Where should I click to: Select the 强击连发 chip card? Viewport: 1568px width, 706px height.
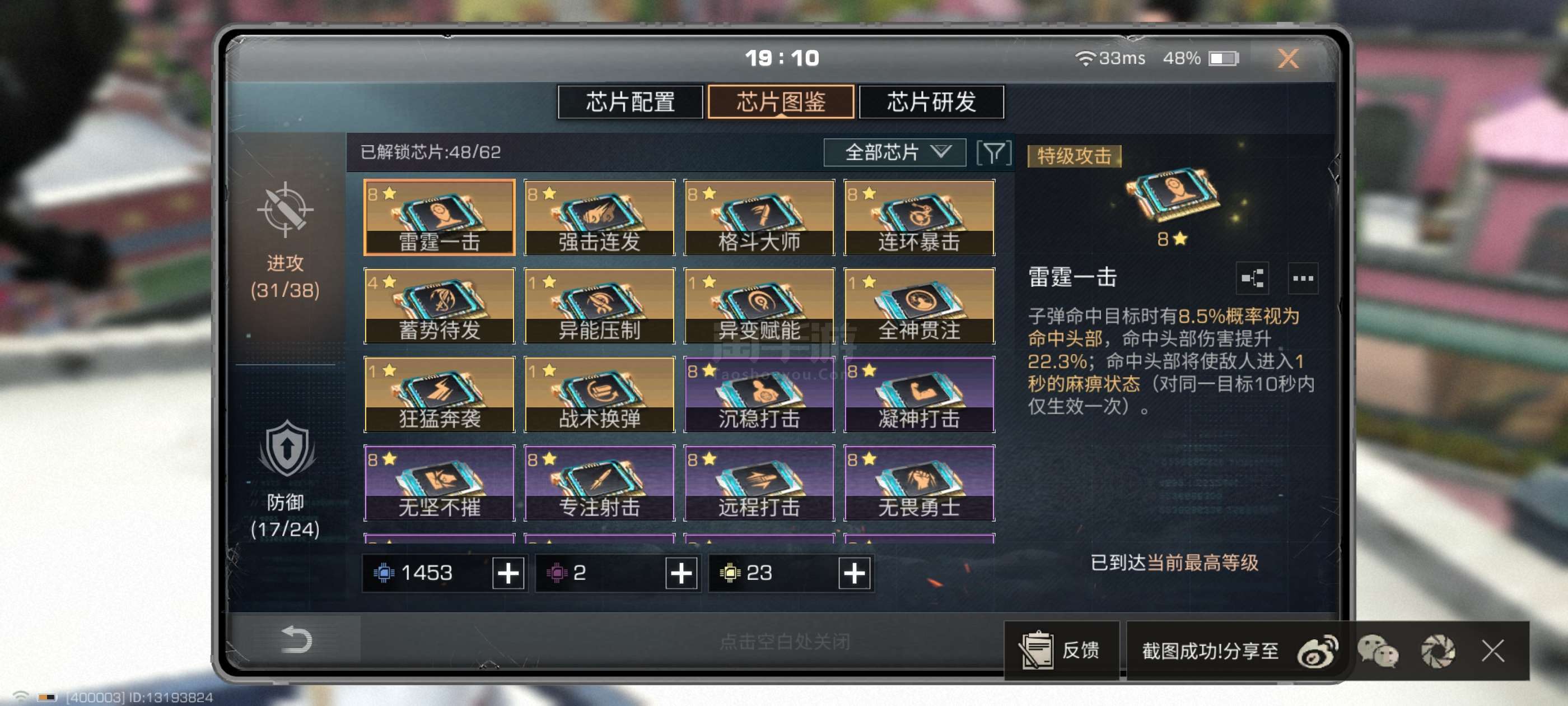pyautogui.click(x=600, y=217)
